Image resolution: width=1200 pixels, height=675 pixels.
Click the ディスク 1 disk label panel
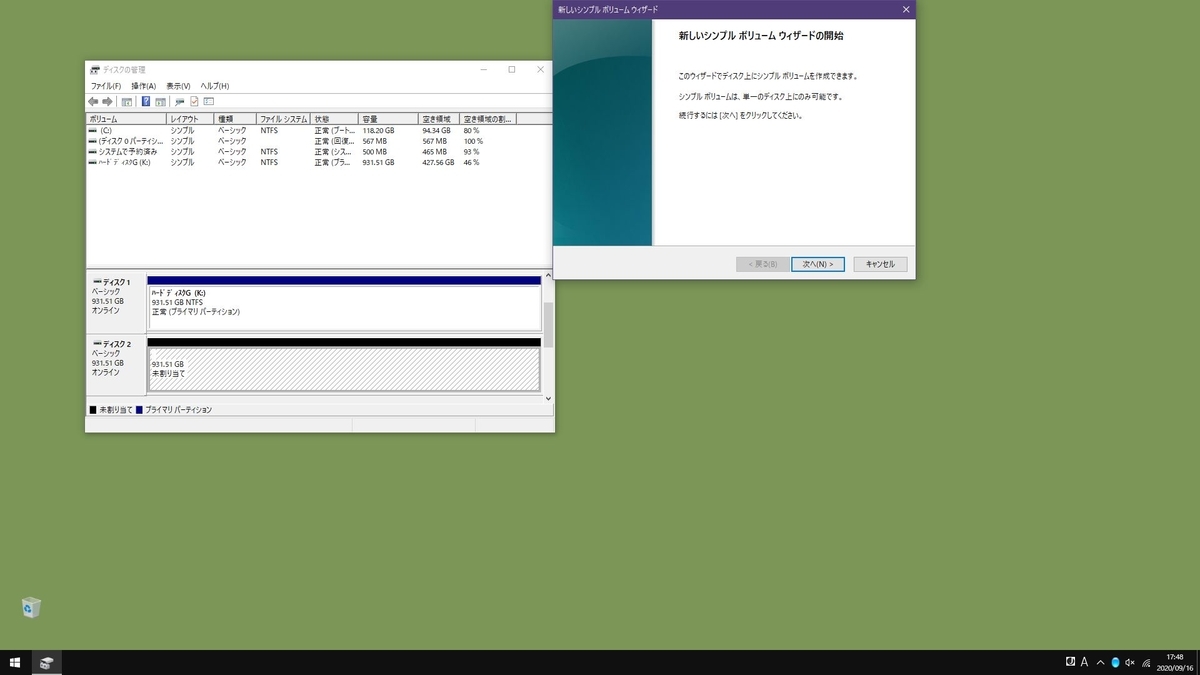[x=116, y=302]
